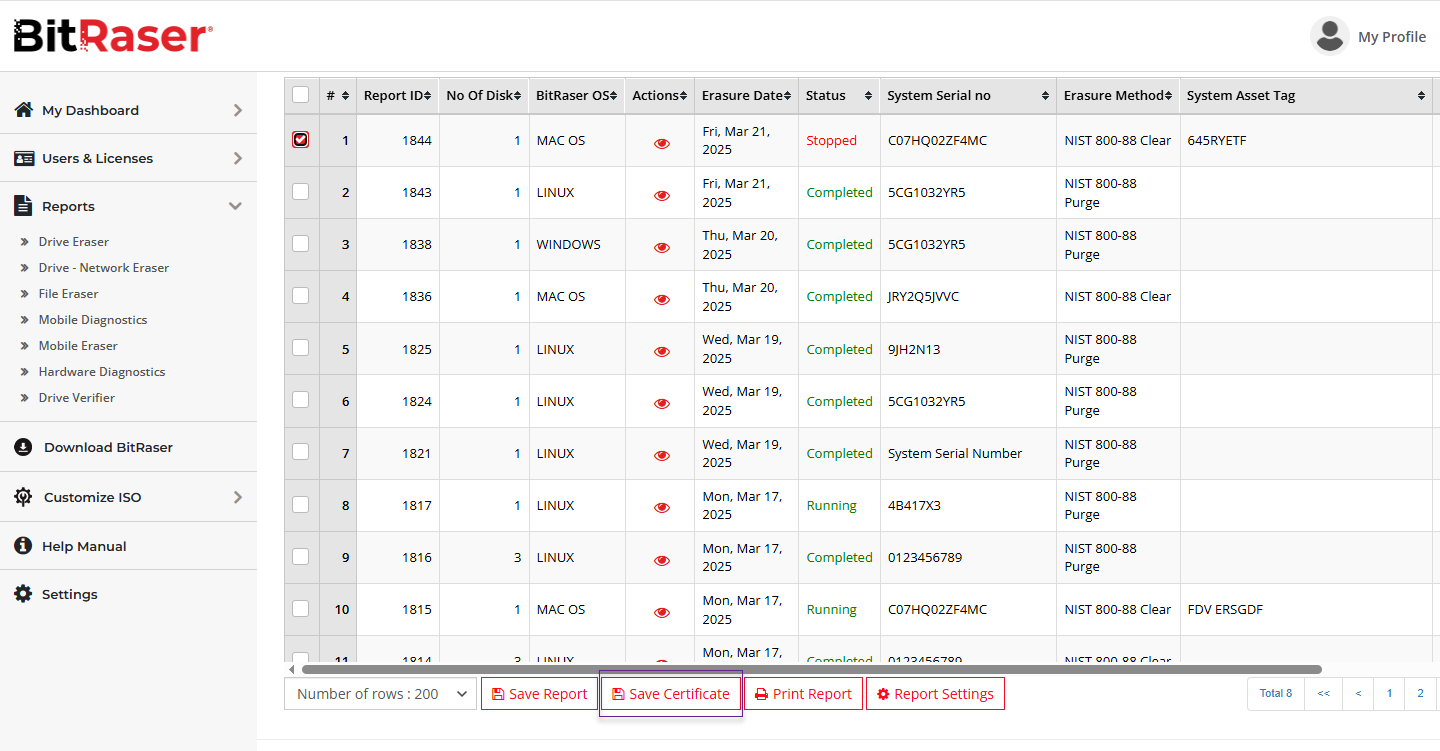The image size is (1440, 751).
Task: Click asset tag FDV ERSGDF
Action: 1225,610
